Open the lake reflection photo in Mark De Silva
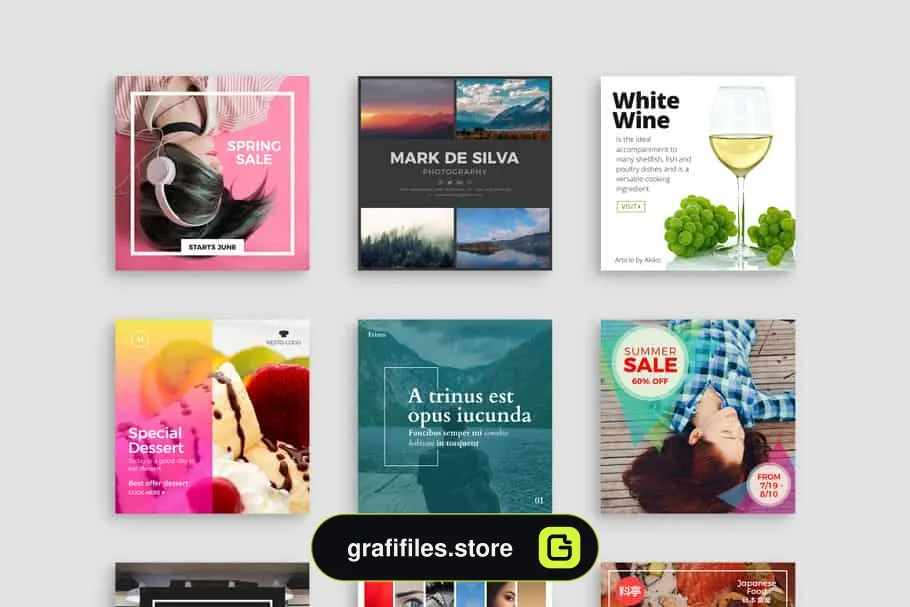 pos(503,238)
